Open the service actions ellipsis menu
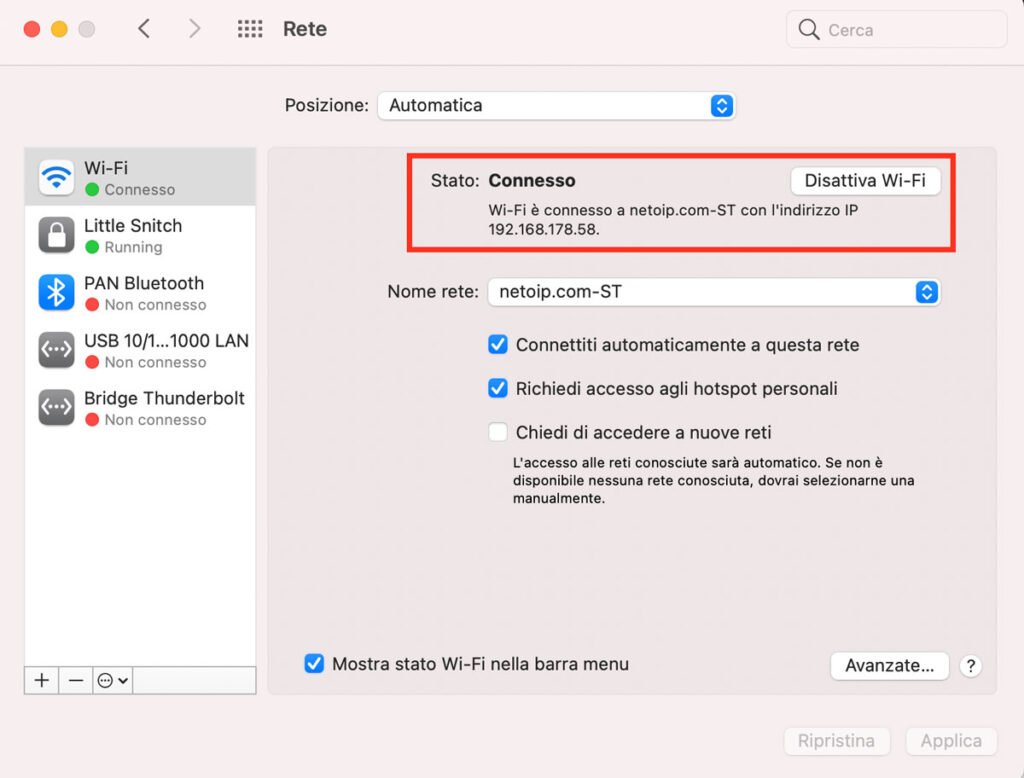This screenshot has width=1024, height=778. [x=112, y=680]
